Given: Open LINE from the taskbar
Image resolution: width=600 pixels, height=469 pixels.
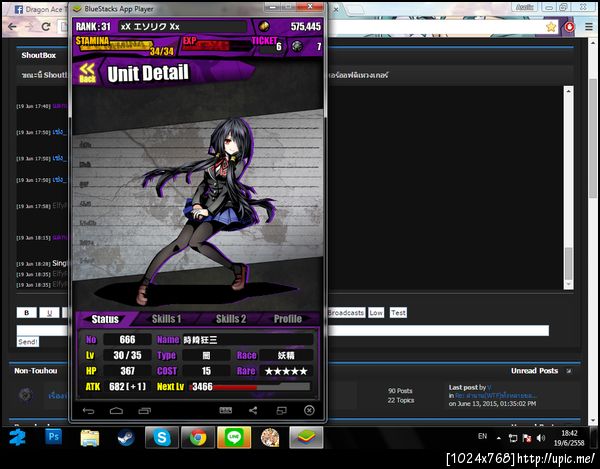Looking at the screenshot, I should 234,437.
